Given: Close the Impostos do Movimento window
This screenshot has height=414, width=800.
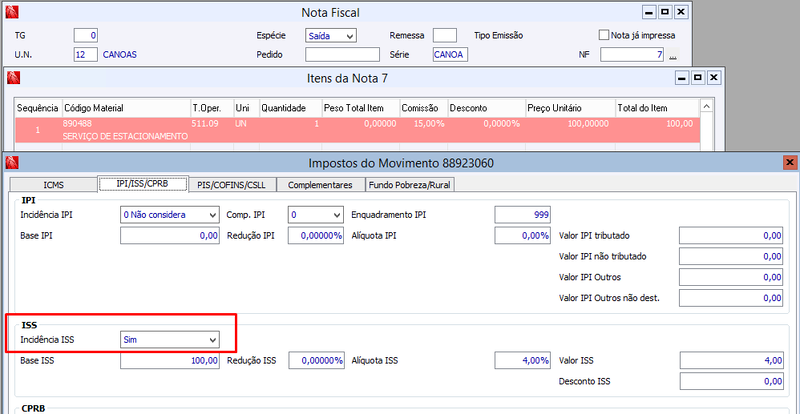Looking at the screenshot, I should 790,163.
